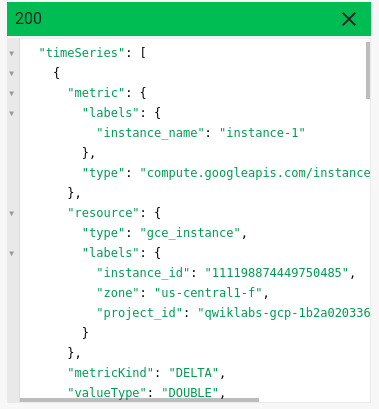Collapse the metric "labels" fold arrow

(12, 113)
